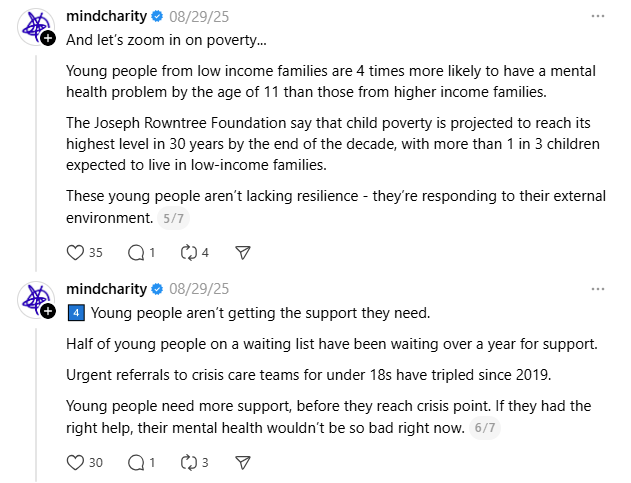Repost the waiting list support post

190,463
